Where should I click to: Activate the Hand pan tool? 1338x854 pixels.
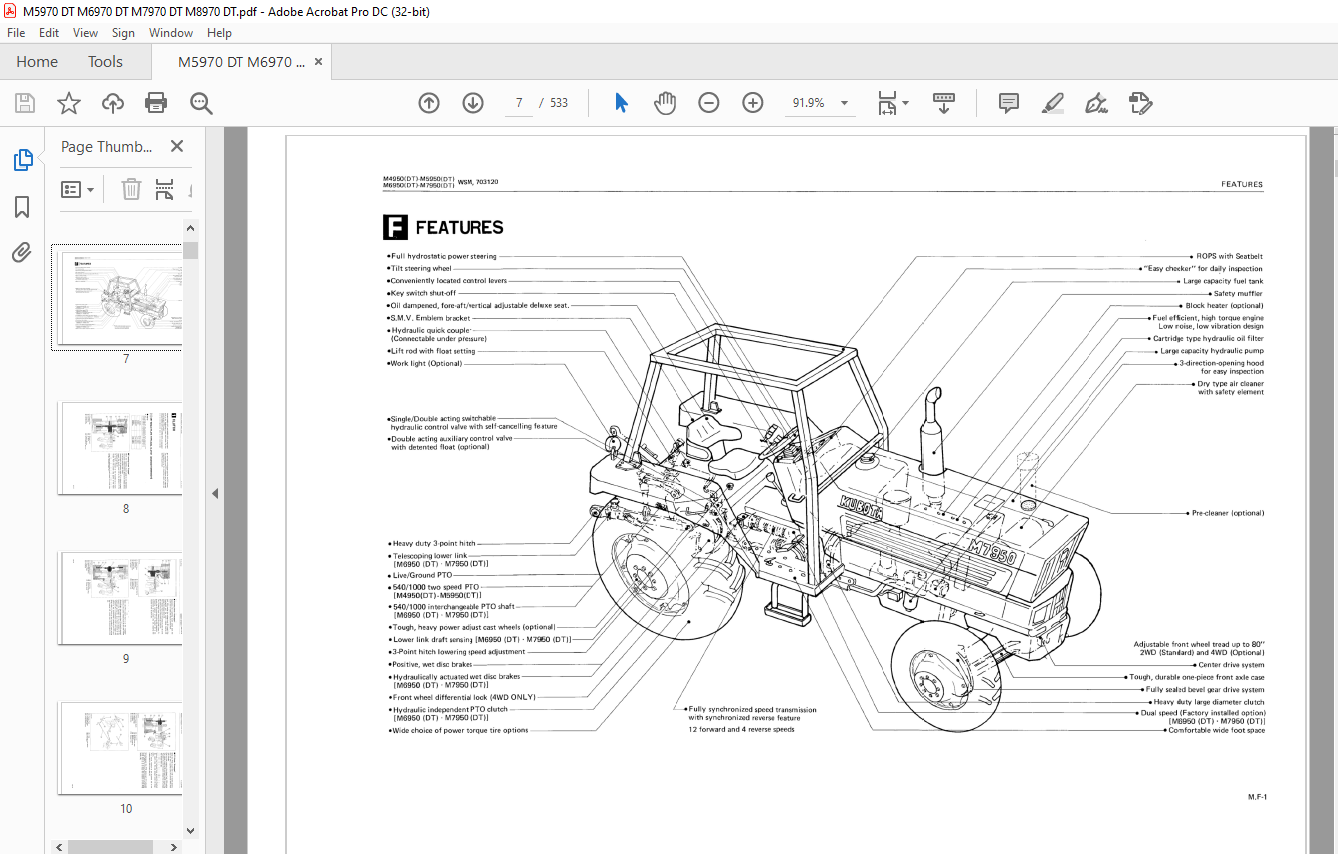[x=665, y=103]
